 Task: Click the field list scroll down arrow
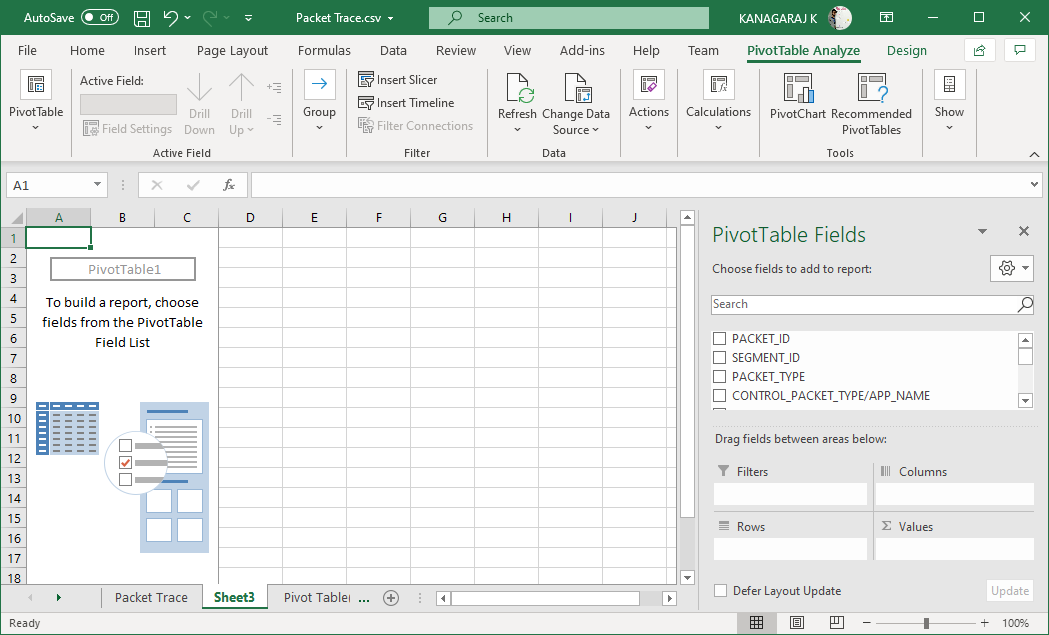(x=1025, y=400)
